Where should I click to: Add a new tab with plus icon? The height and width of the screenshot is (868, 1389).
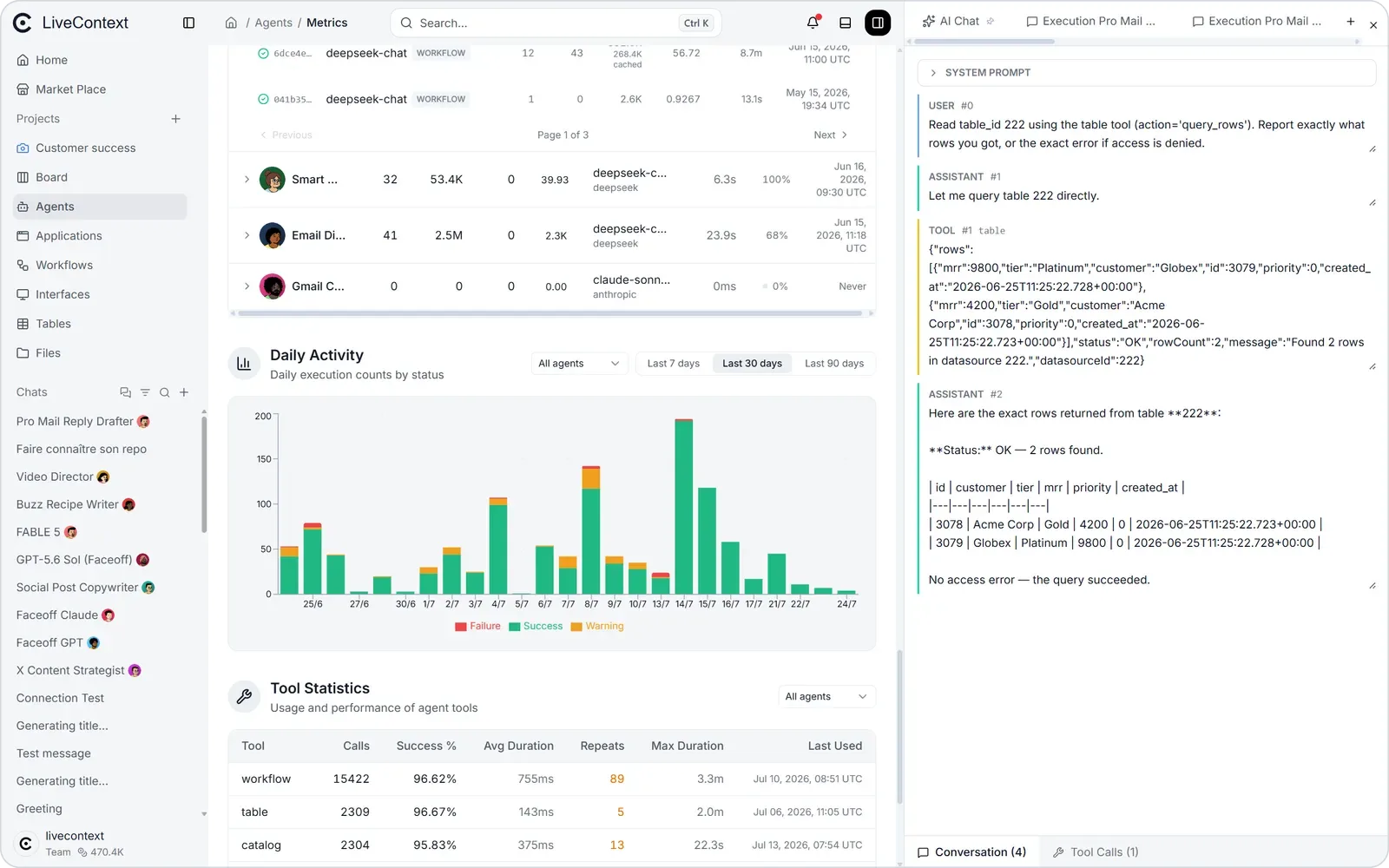(1350, 21)
